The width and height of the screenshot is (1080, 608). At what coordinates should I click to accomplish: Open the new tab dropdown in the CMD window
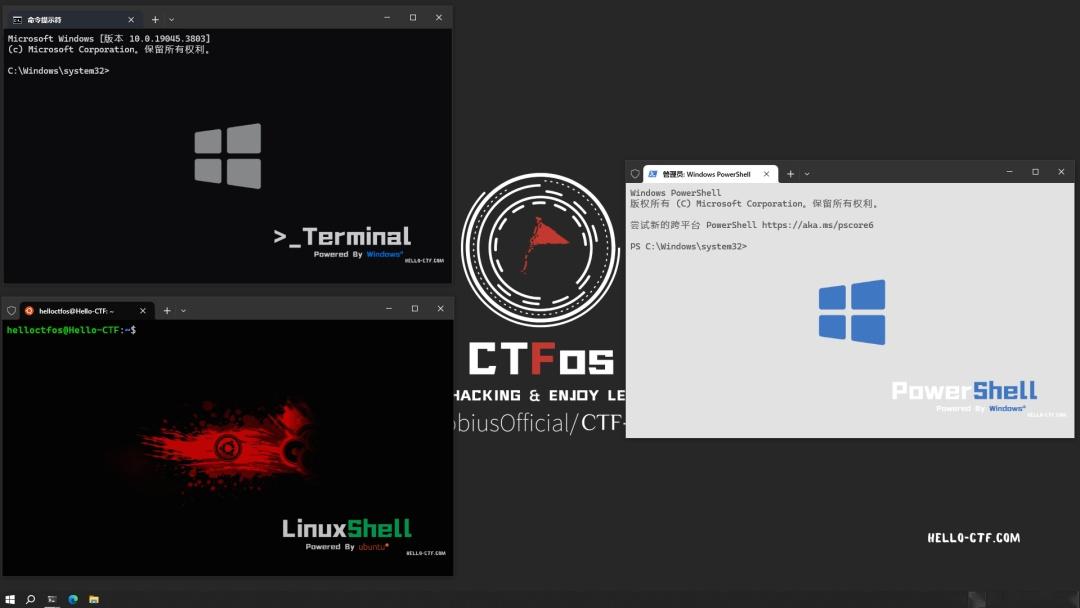[x=171, y=18]
